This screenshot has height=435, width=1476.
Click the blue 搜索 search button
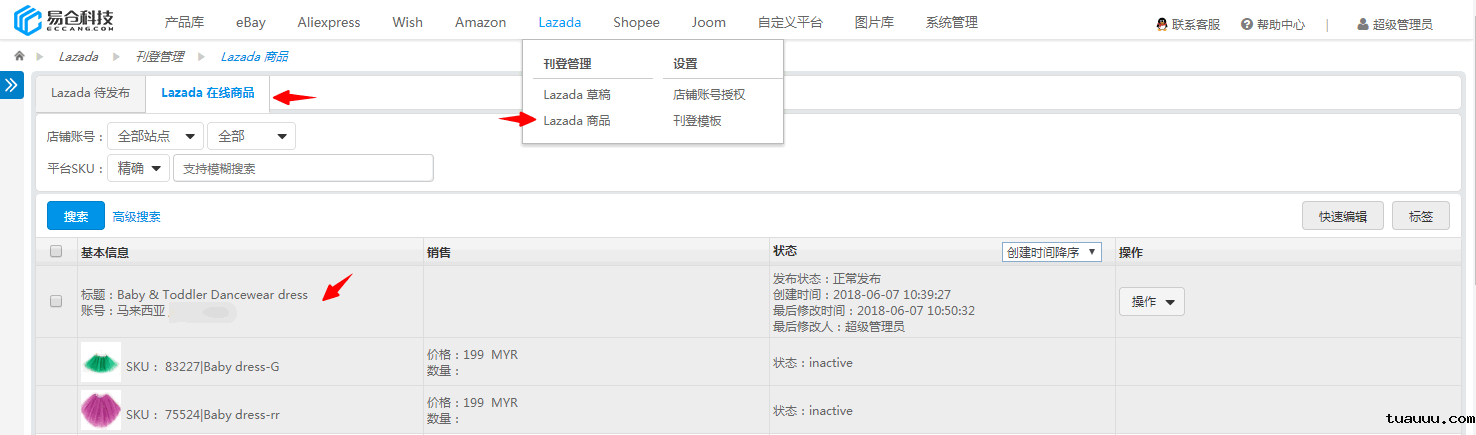point(76,216)
